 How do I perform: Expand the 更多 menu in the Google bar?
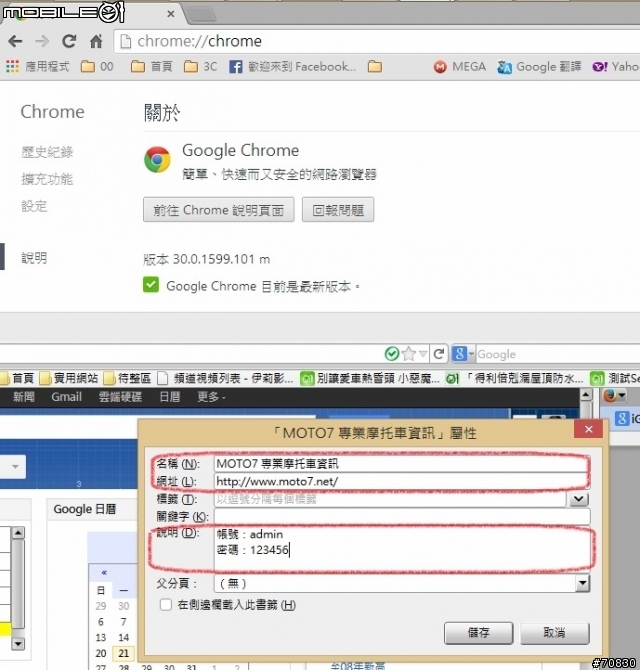[x=211, y=397]
